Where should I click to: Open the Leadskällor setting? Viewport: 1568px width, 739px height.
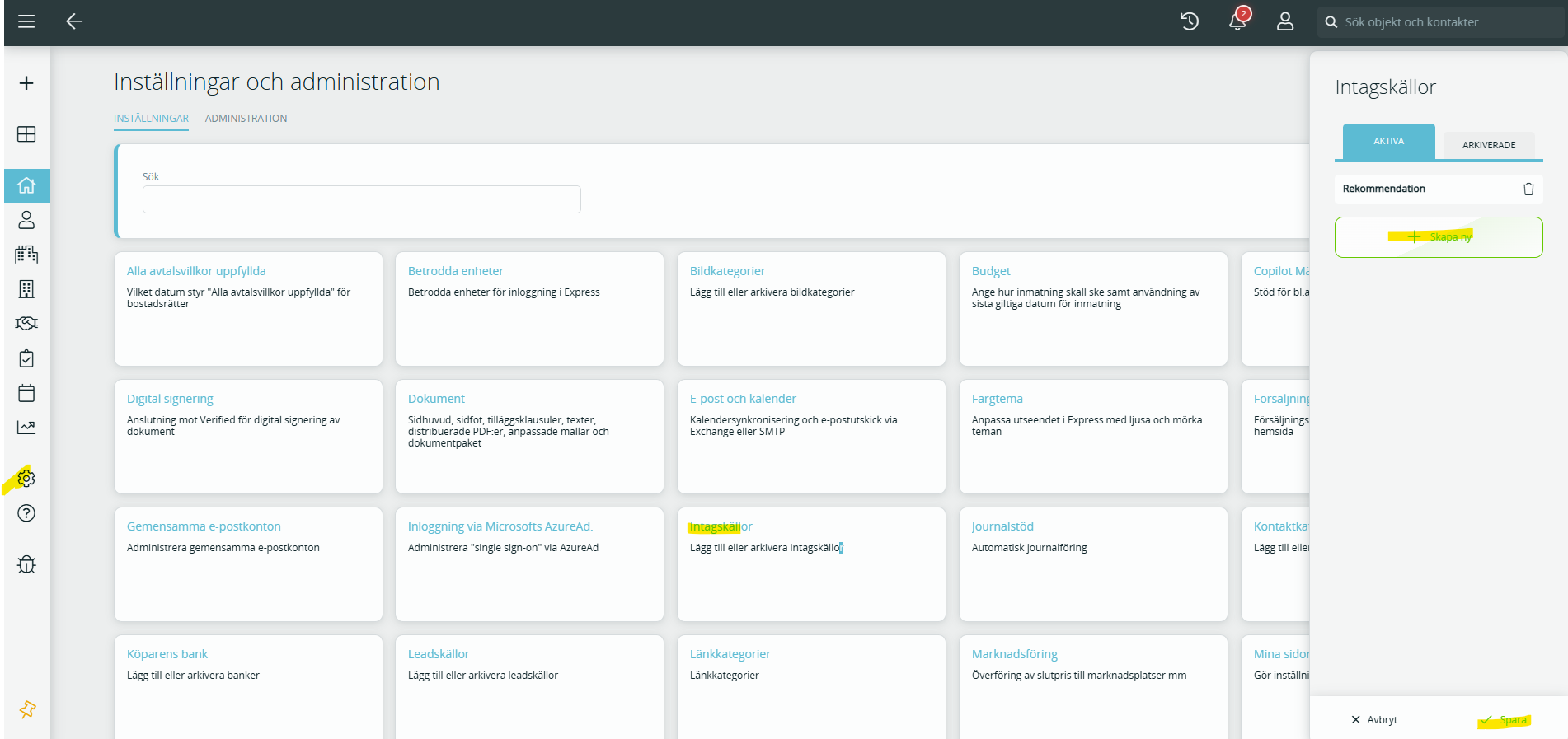[529, 687]
